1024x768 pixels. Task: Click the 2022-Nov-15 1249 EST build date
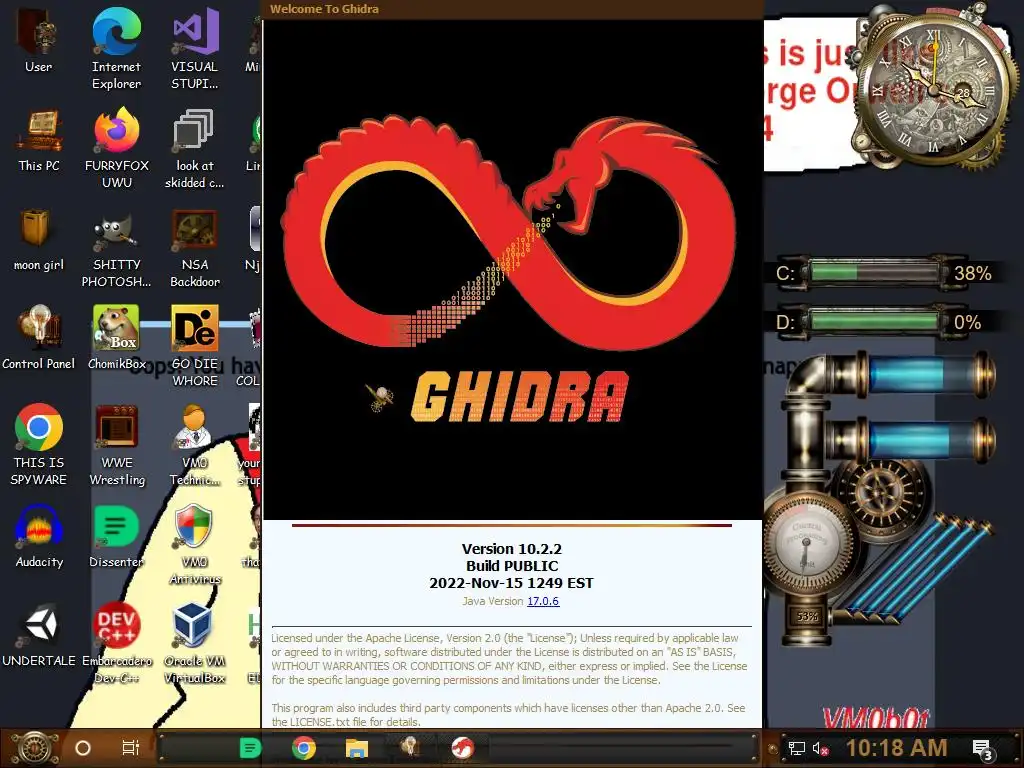[511, 583]
